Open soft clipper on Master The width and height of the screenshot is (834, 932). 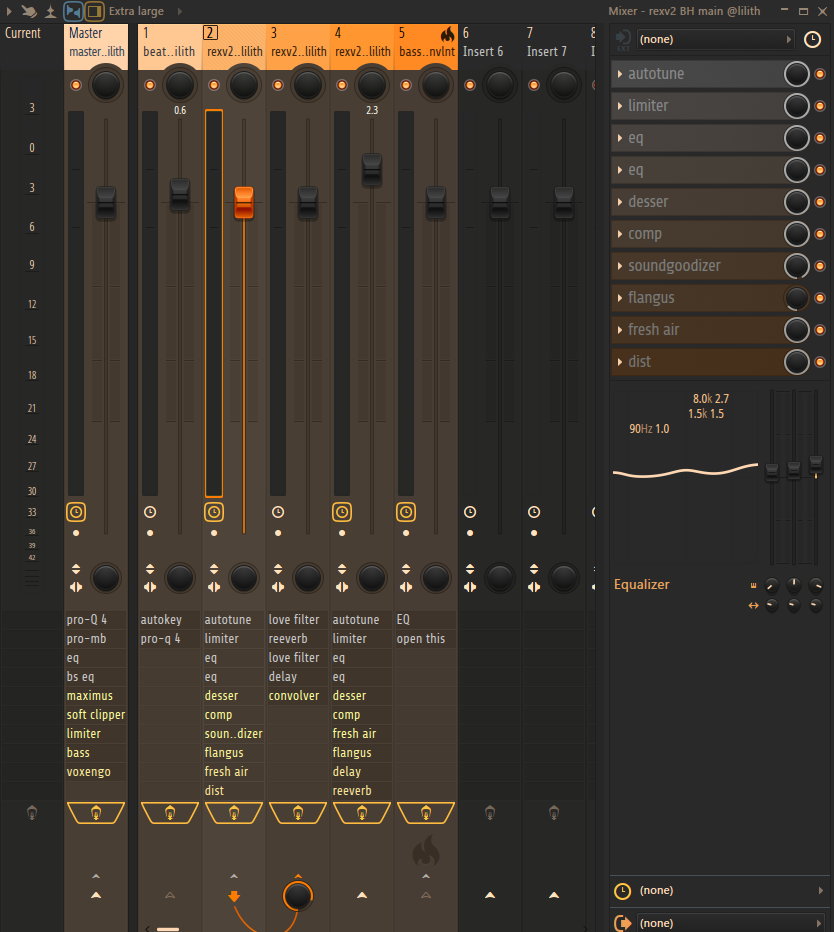pos(95,714)
